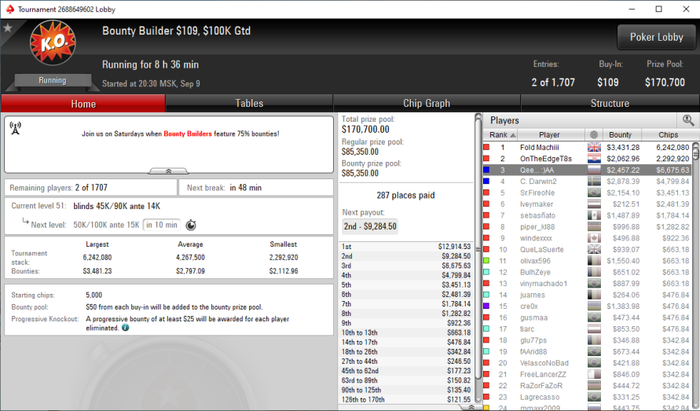Sort players by Rank column
The width and height of the screenshot is (700, 411).
coord(500,135)
